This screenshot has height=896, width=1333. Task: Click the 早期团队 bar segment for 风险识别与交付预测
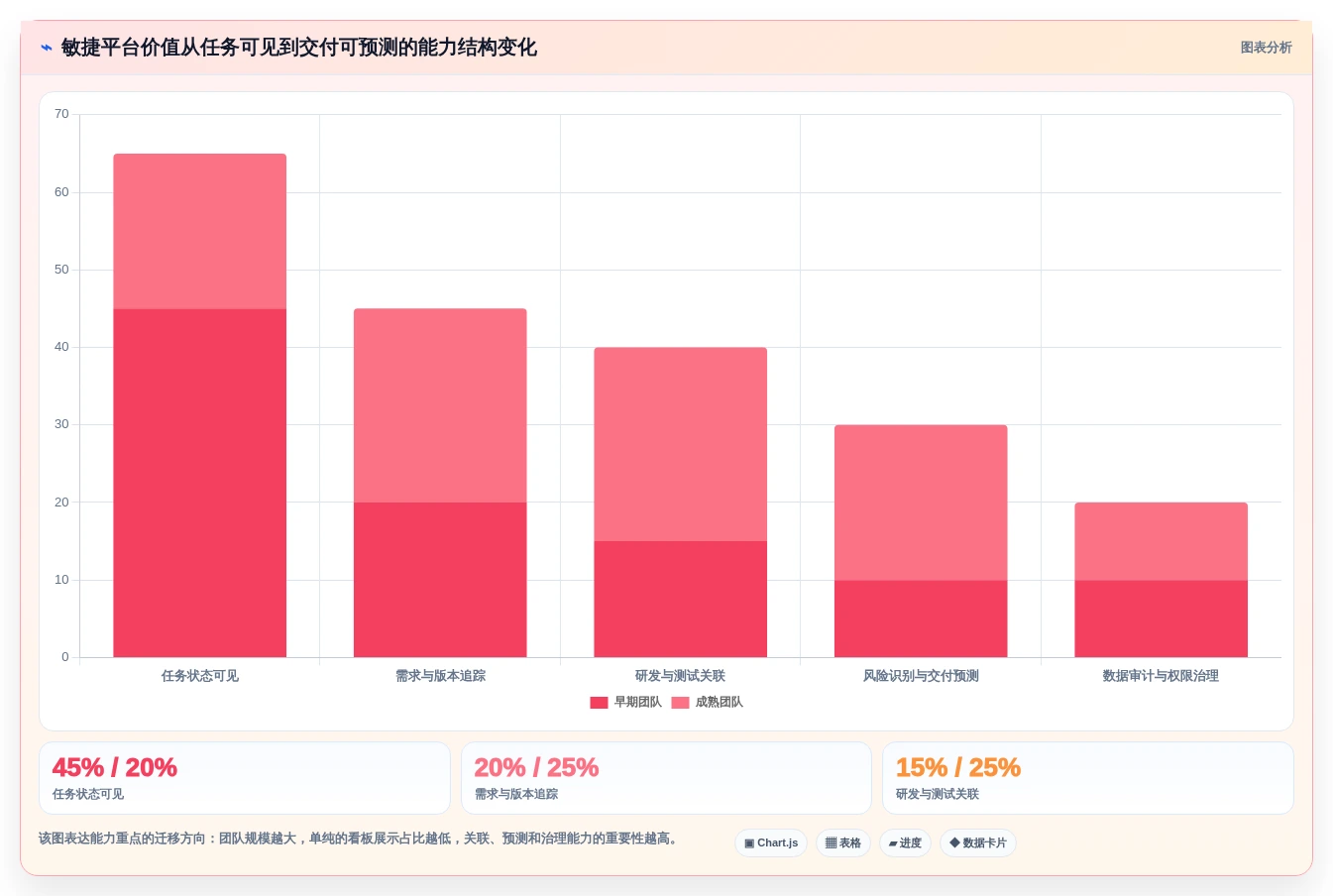921,618
